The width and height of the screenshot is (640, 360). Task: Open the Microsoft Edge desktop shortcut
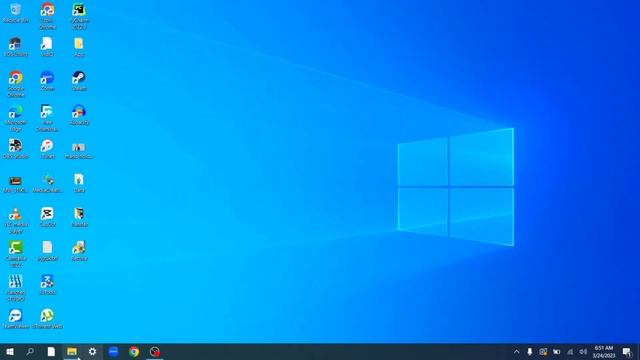tap(16, 118)
